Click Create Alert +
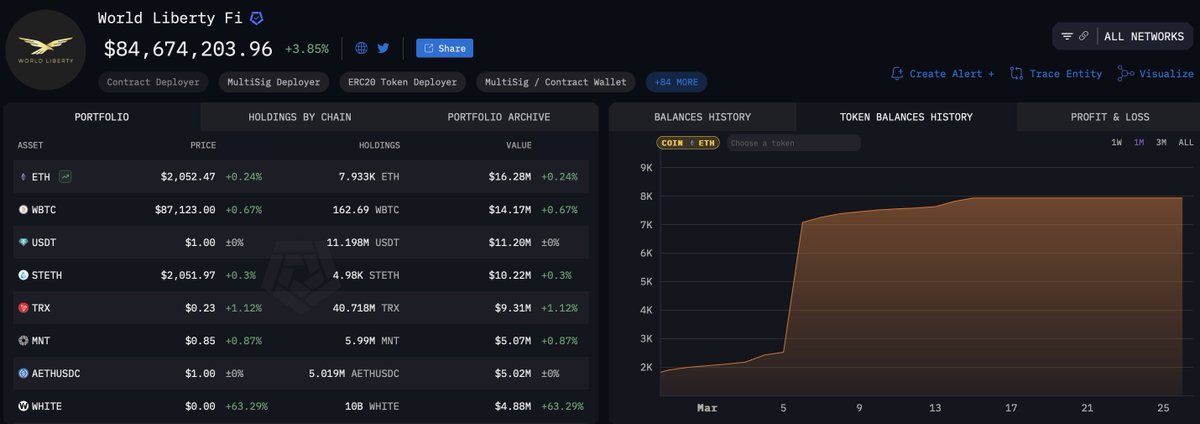Image resolution: width=1200 pixels, height=424 pixels. coord(942,74)
